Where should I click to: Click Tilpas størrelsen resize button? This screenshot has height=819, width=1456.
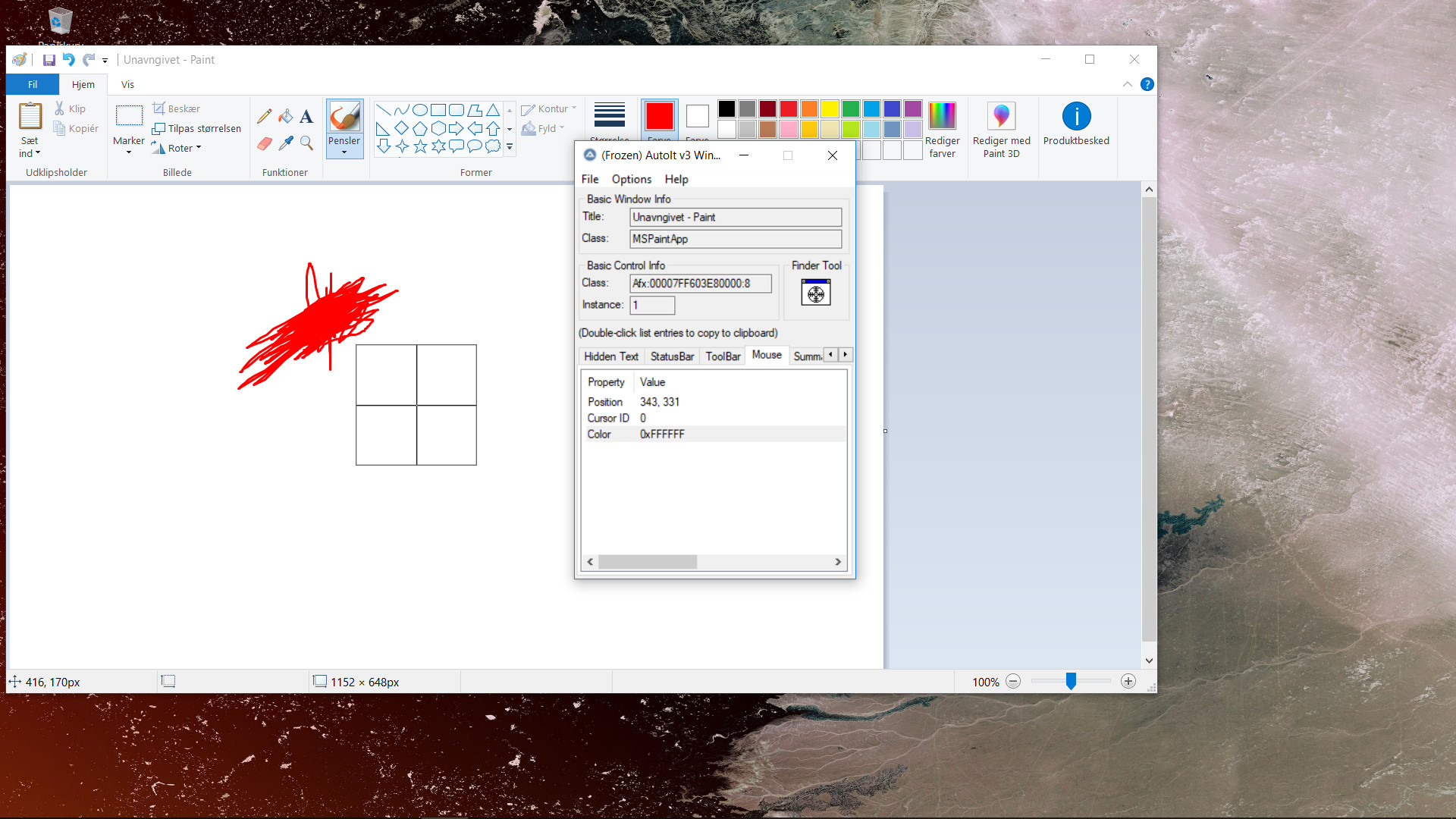coord(197,129)
